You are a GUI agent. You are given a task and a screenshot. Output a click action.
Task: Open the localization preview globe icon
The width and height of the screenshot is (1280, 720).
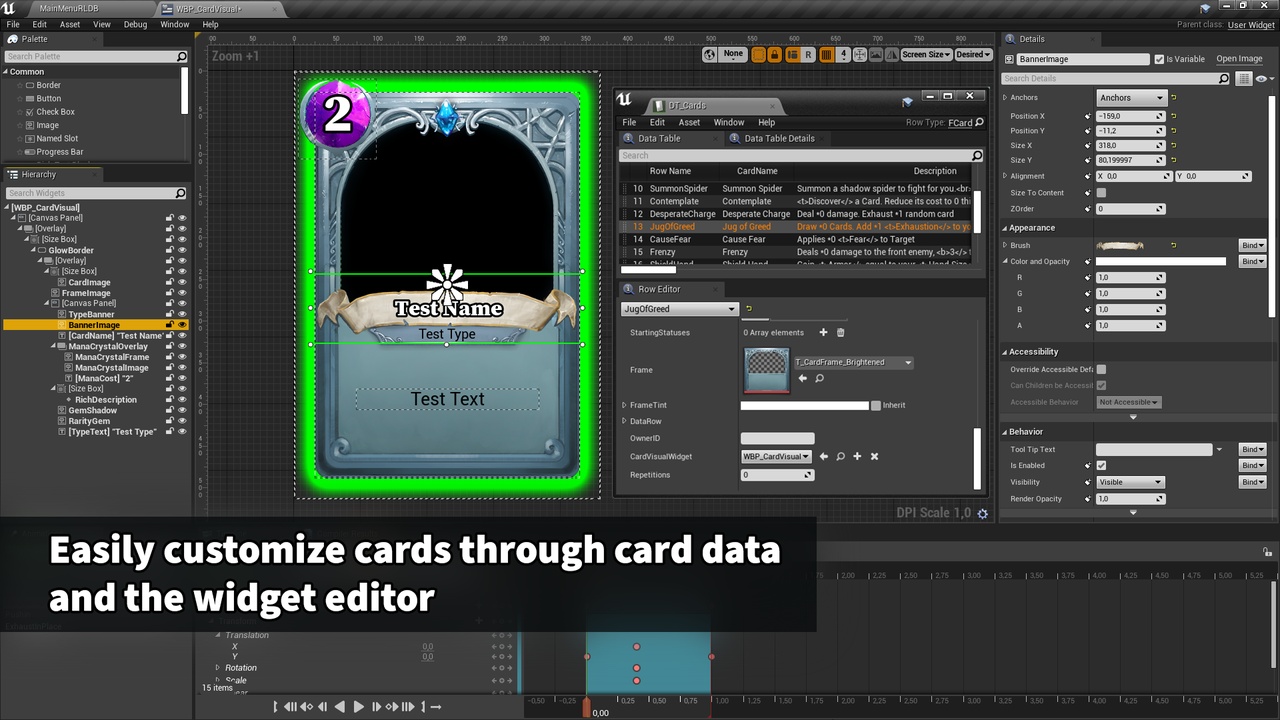coord(709,54)
